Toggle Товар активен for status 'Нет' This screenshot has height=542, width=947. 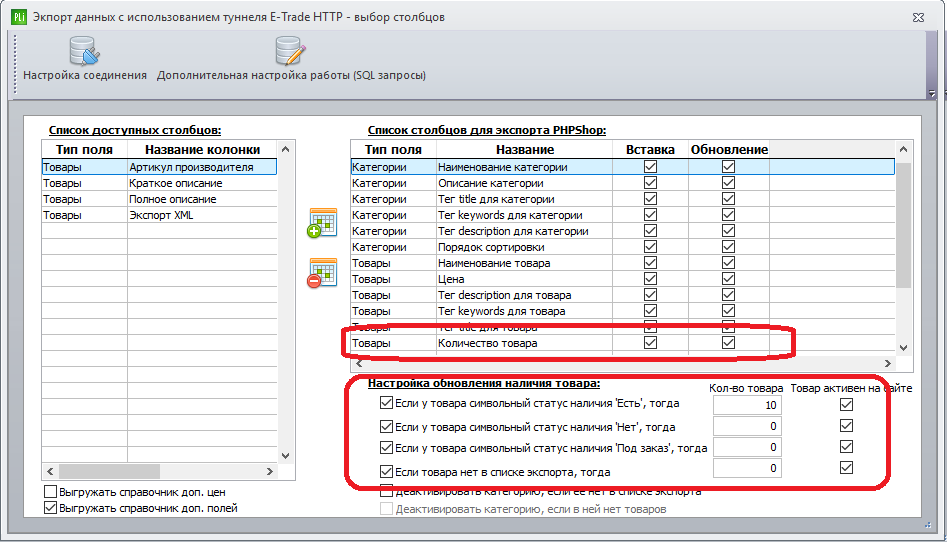pos(846,426)
